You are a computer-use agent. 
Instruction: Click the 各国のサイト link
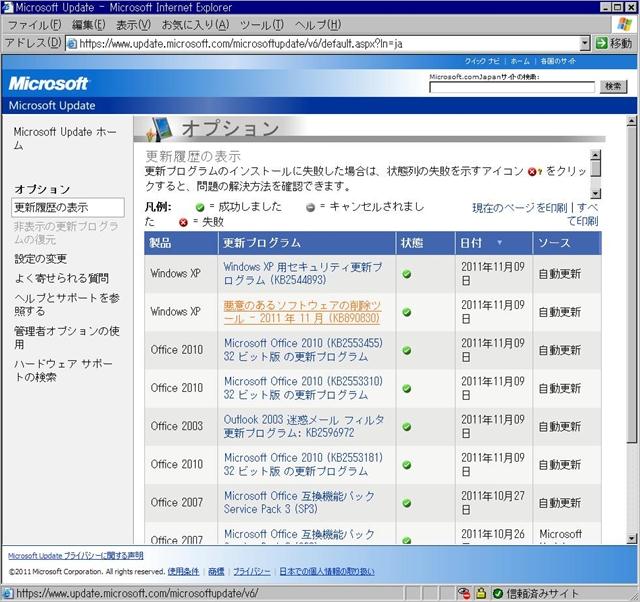(558, 61)
